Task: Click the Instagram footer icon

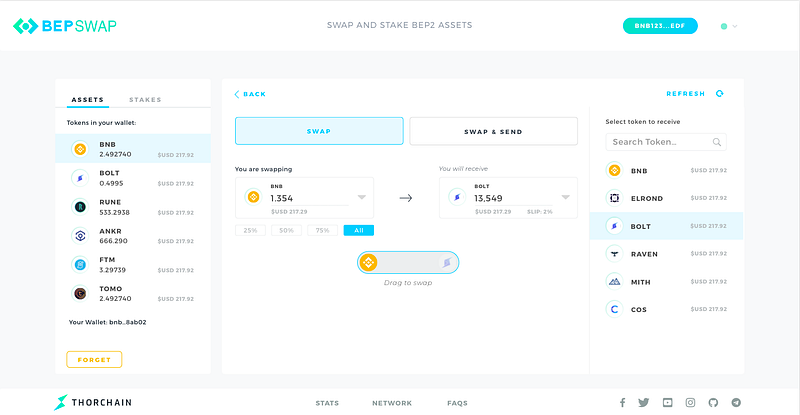Action: [x=690, y=403]
